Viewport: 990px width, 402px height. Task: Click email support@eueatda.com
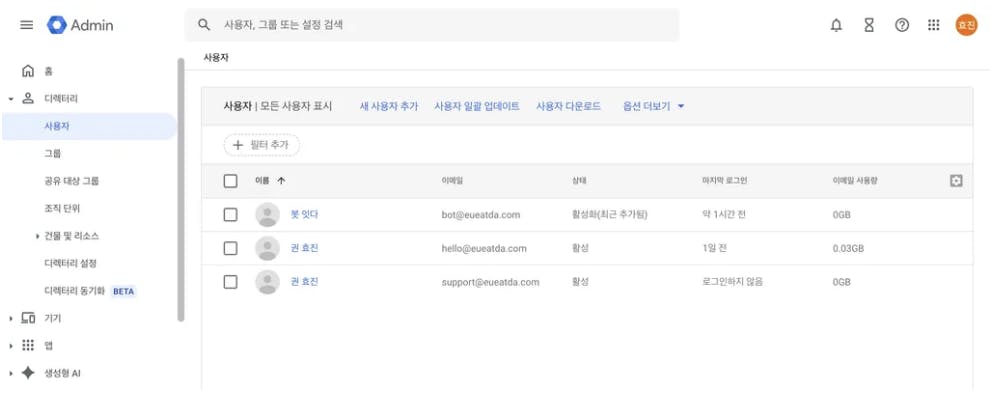coord(491,282)
